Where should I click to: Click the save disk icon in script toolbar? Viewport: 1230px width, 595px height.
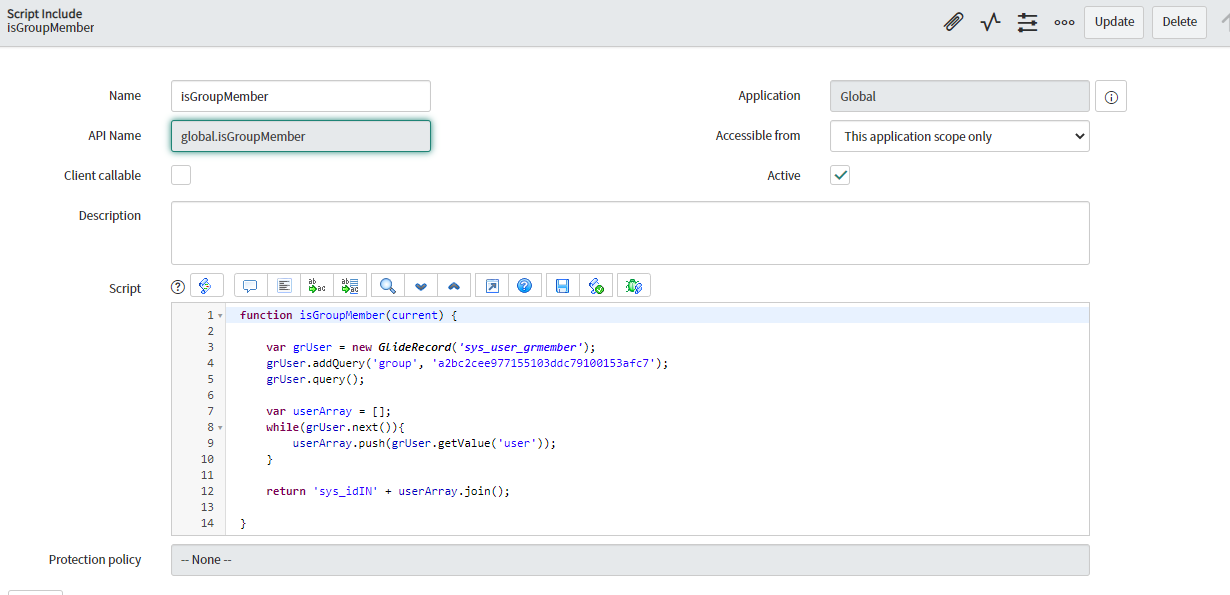tap(562, 286)
